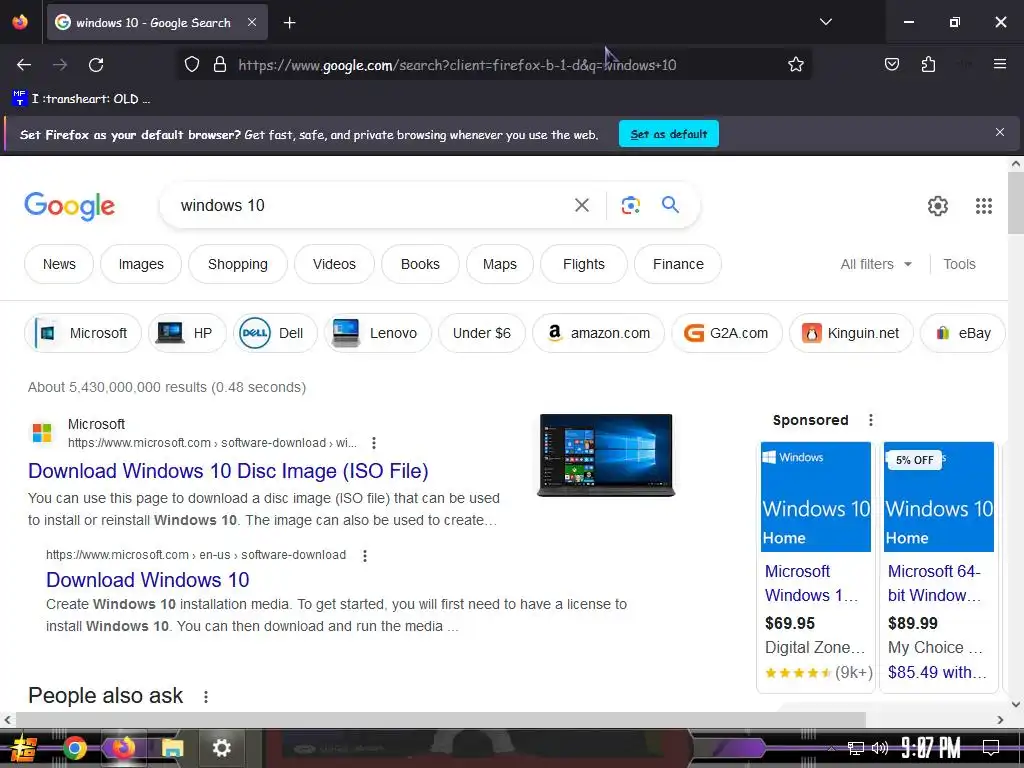This screenshot has width=1024, height=768.
Task: Expand the list all tabs chevron
Action: [x=825, y=22]
